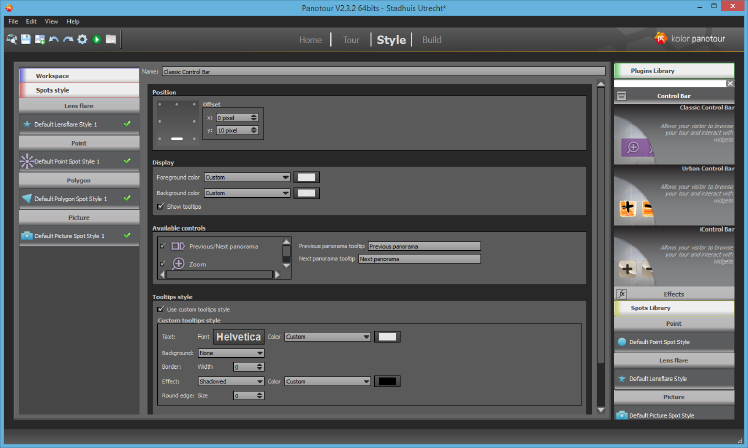Clear the plugins search with the X
Image resolution: width=748 pixels, height=448 pixels.
(x=730, y=83)
